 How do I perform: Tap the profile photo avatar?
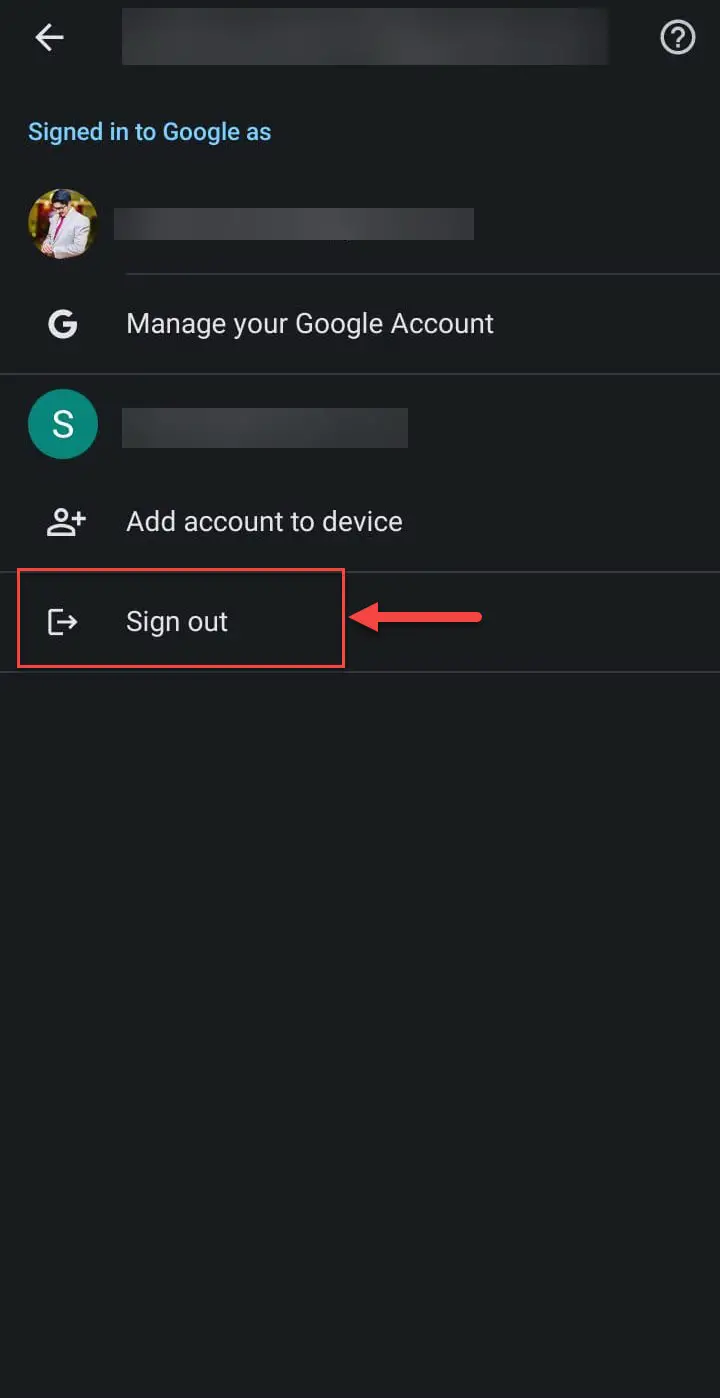63,224
